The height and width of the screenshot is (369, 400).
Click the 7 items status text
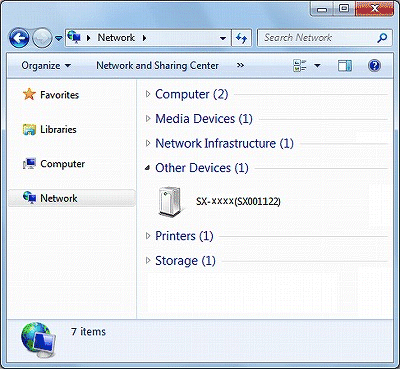(x=88, y=332)
